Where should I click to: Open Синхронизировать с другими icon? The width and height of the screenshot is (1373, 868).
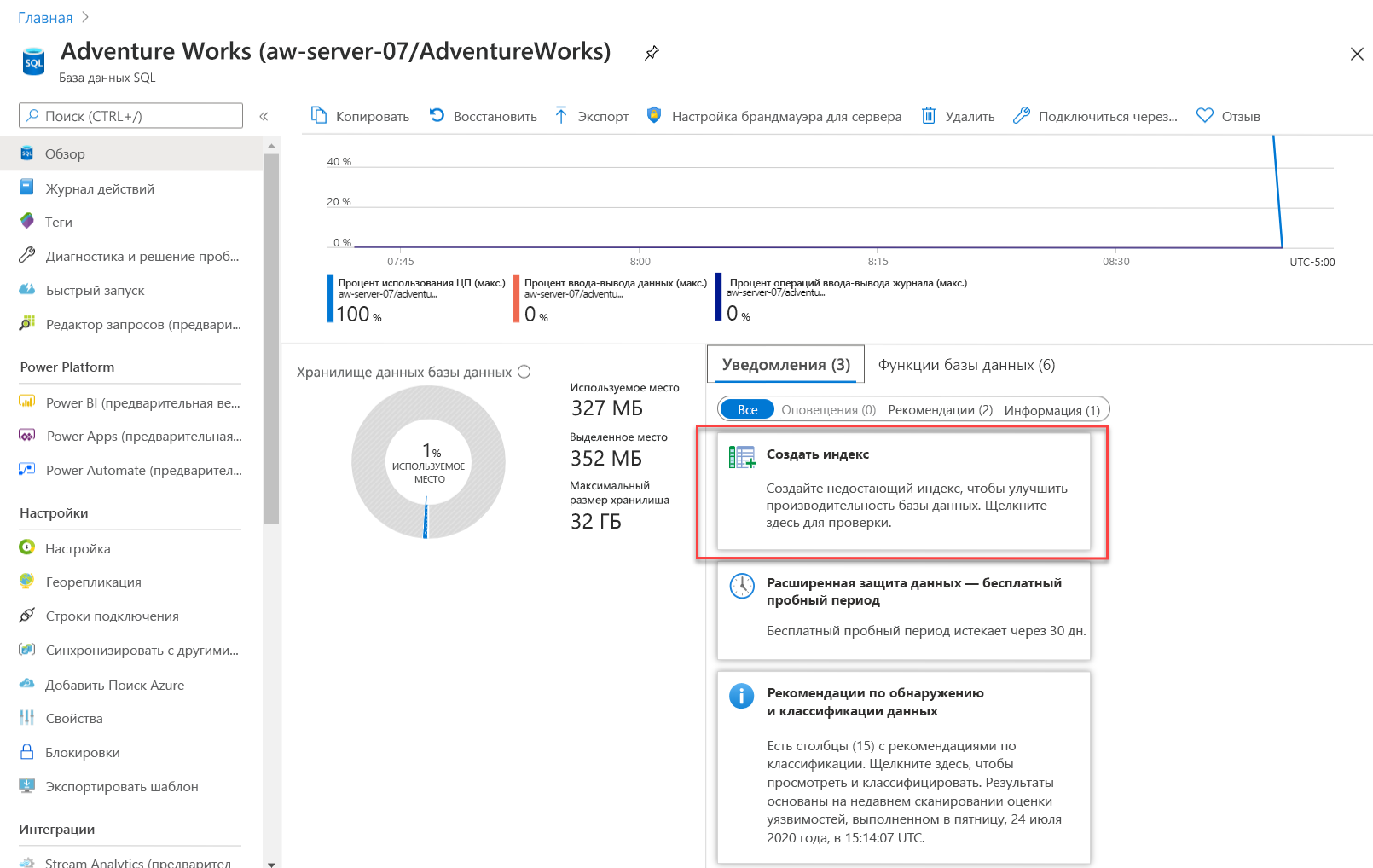pyautogui.click(x=27, y=649)
